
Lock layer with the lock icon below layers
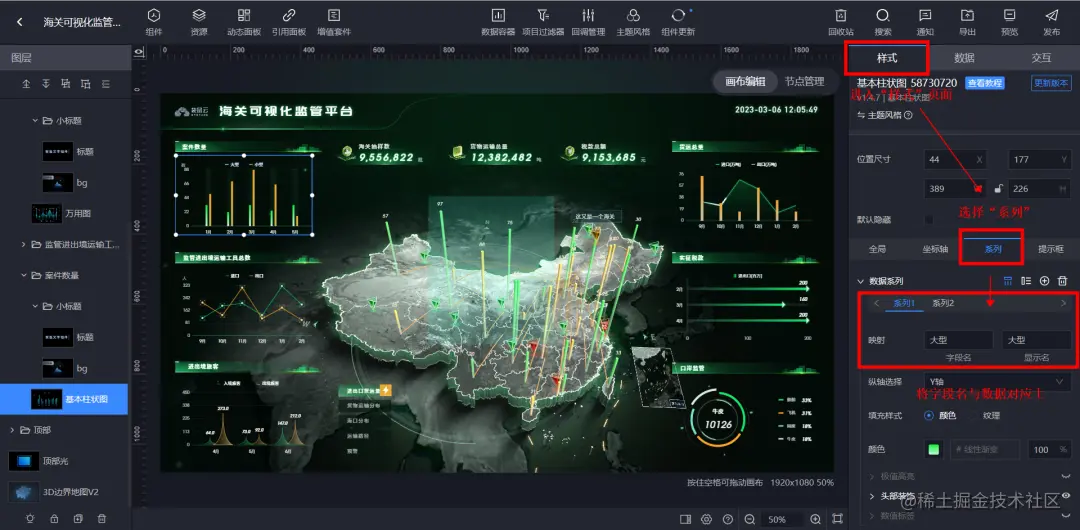coord(54,518)
